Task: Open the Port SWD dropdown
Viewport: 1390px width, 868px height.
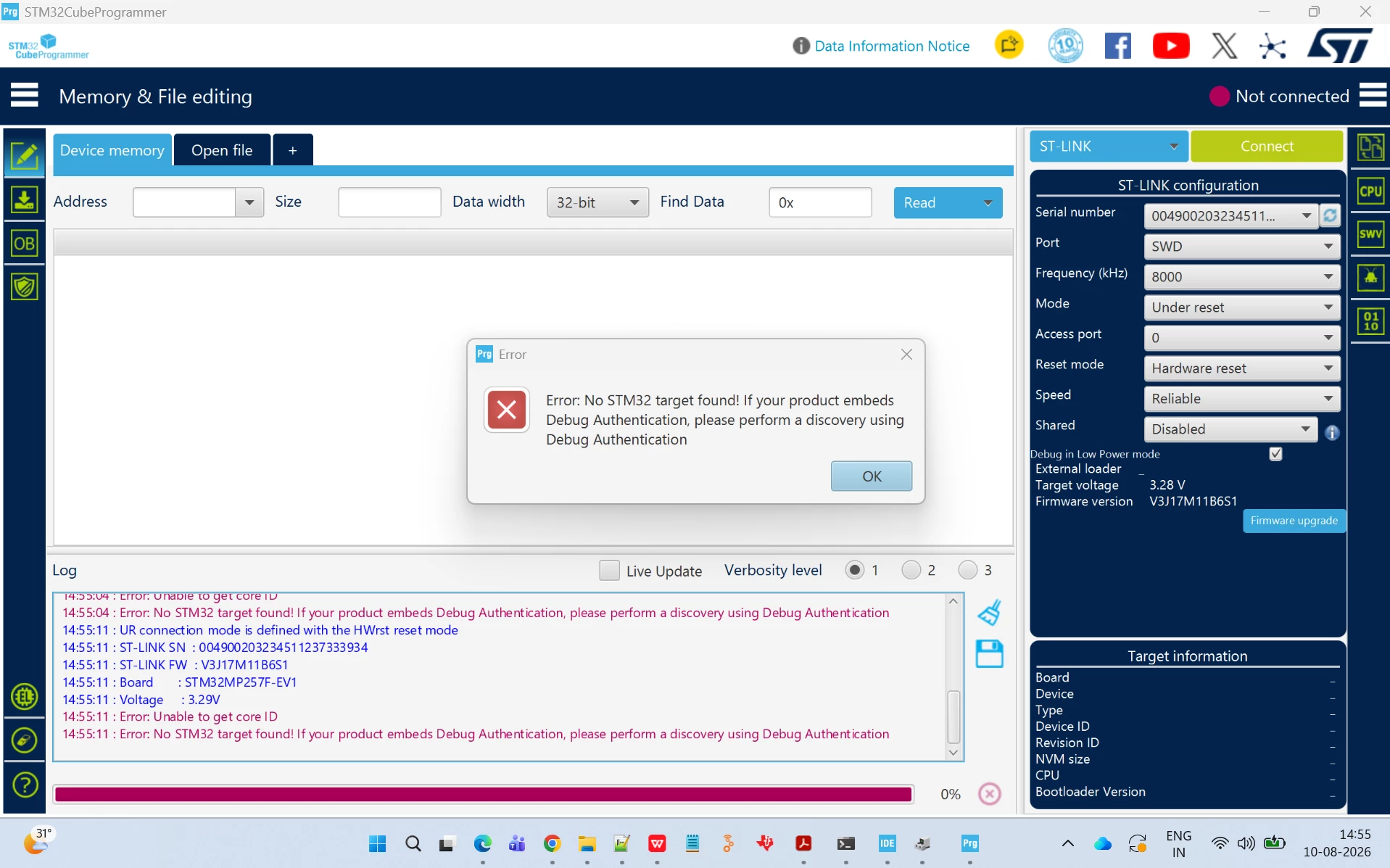Action: tap(1241, 247)
